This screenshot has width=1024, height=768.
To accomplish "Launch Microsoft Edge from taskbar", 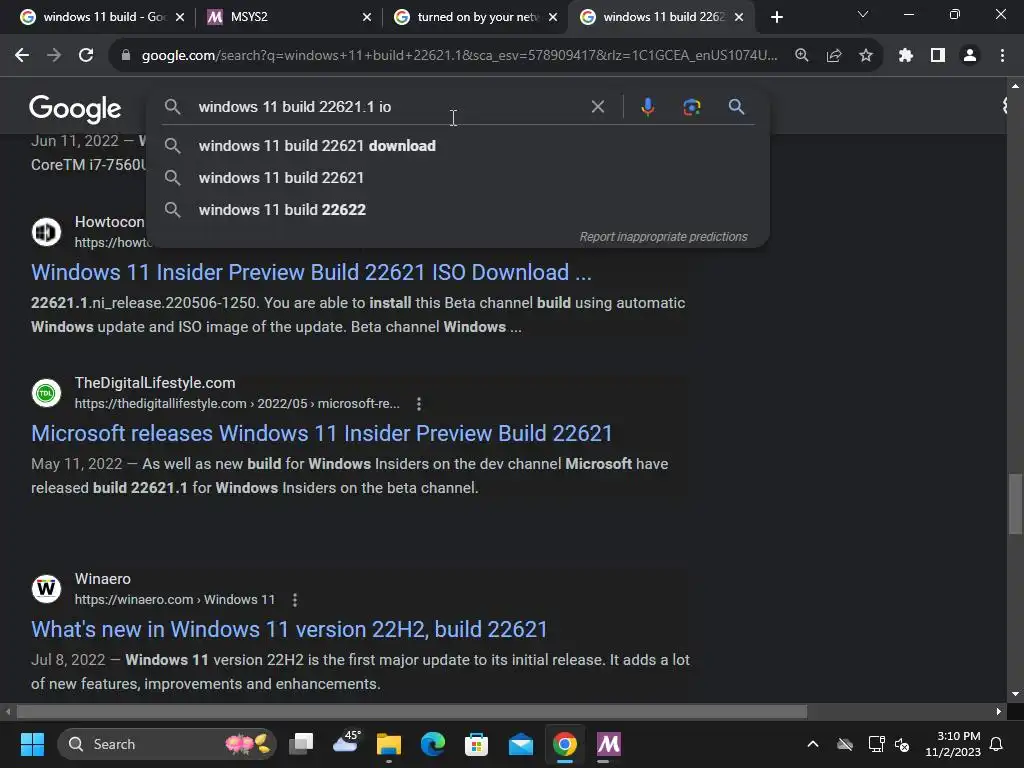I will pos(433,744).
